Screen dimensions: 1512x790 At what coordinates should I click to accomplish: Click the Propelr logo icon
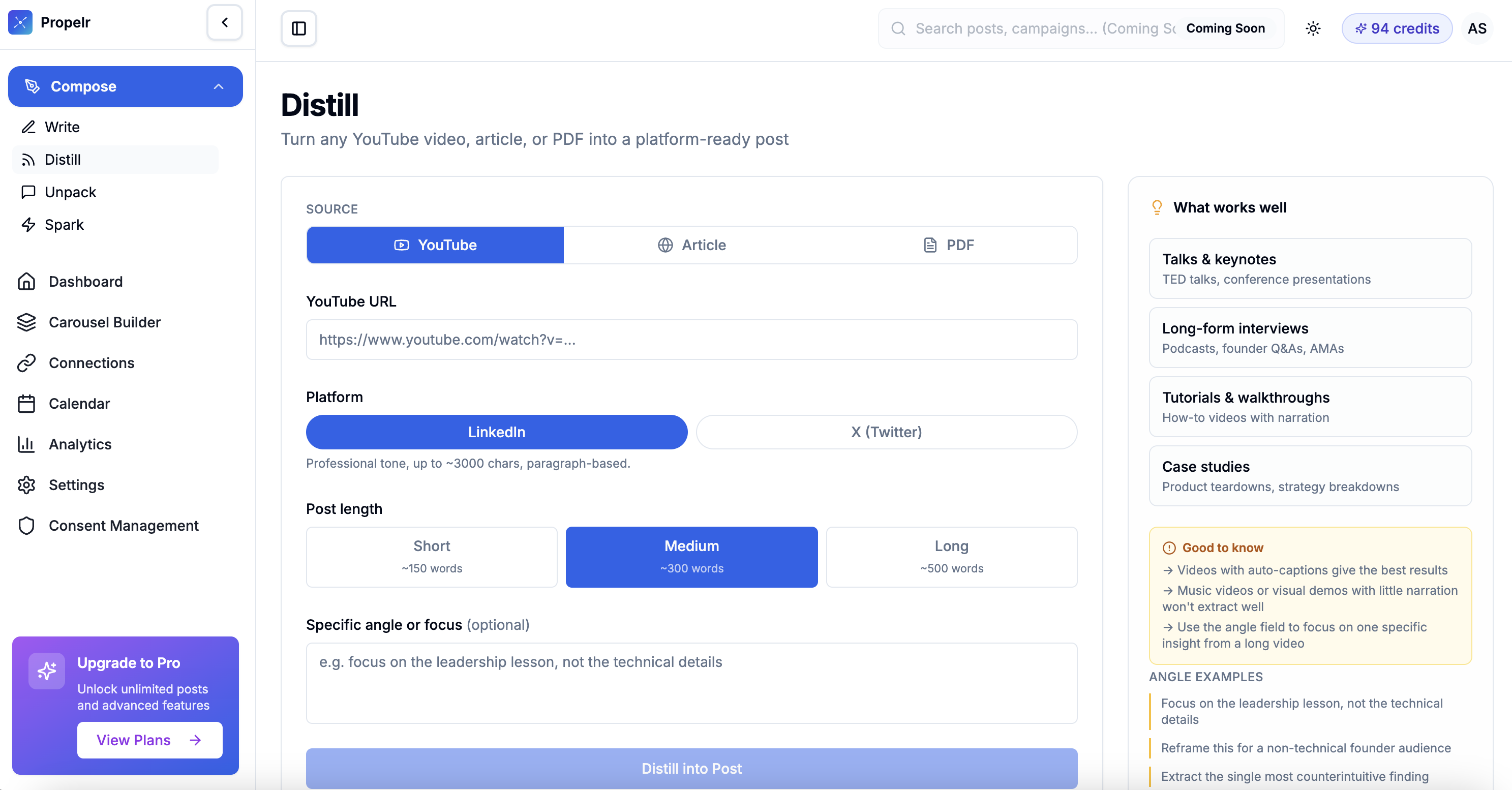(20, 22)
